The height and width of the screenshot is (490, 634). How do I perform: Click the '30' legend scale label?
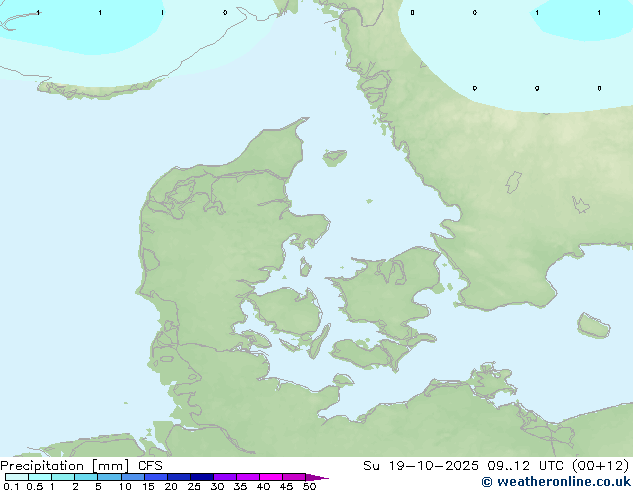coord(217,486)
